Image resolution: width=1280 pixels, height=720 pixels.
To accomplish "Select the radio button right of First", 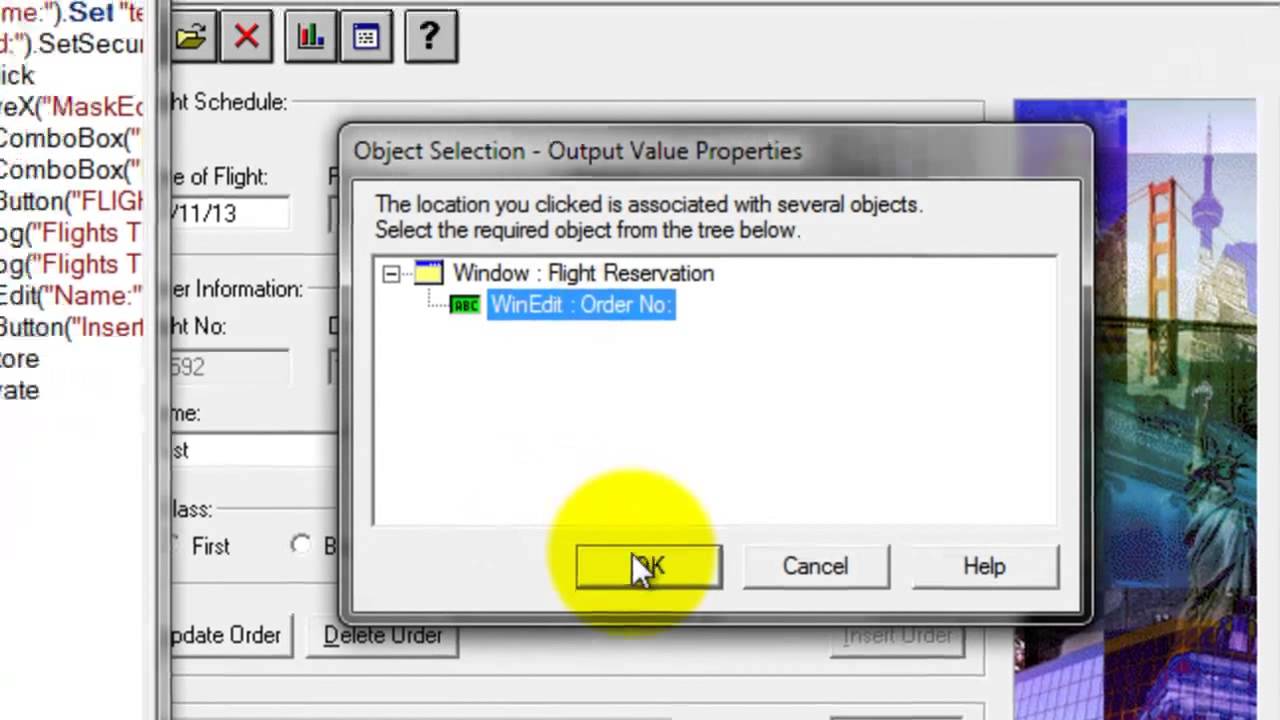I will (300, 545).
